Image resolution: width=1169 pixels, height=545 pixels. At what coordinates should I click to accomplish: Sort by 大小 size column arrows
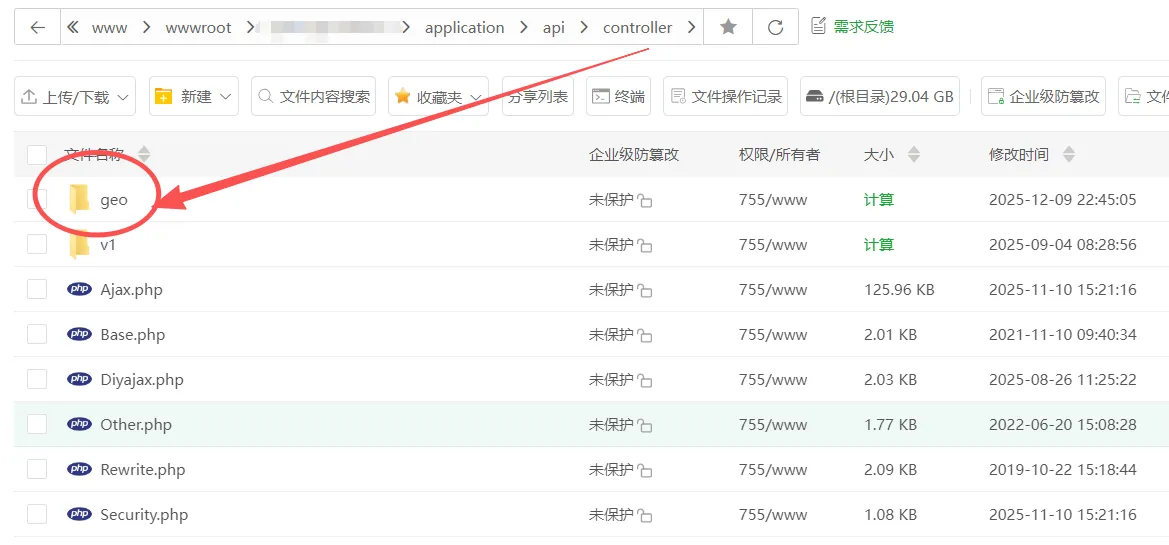click(x=913, y=155)
